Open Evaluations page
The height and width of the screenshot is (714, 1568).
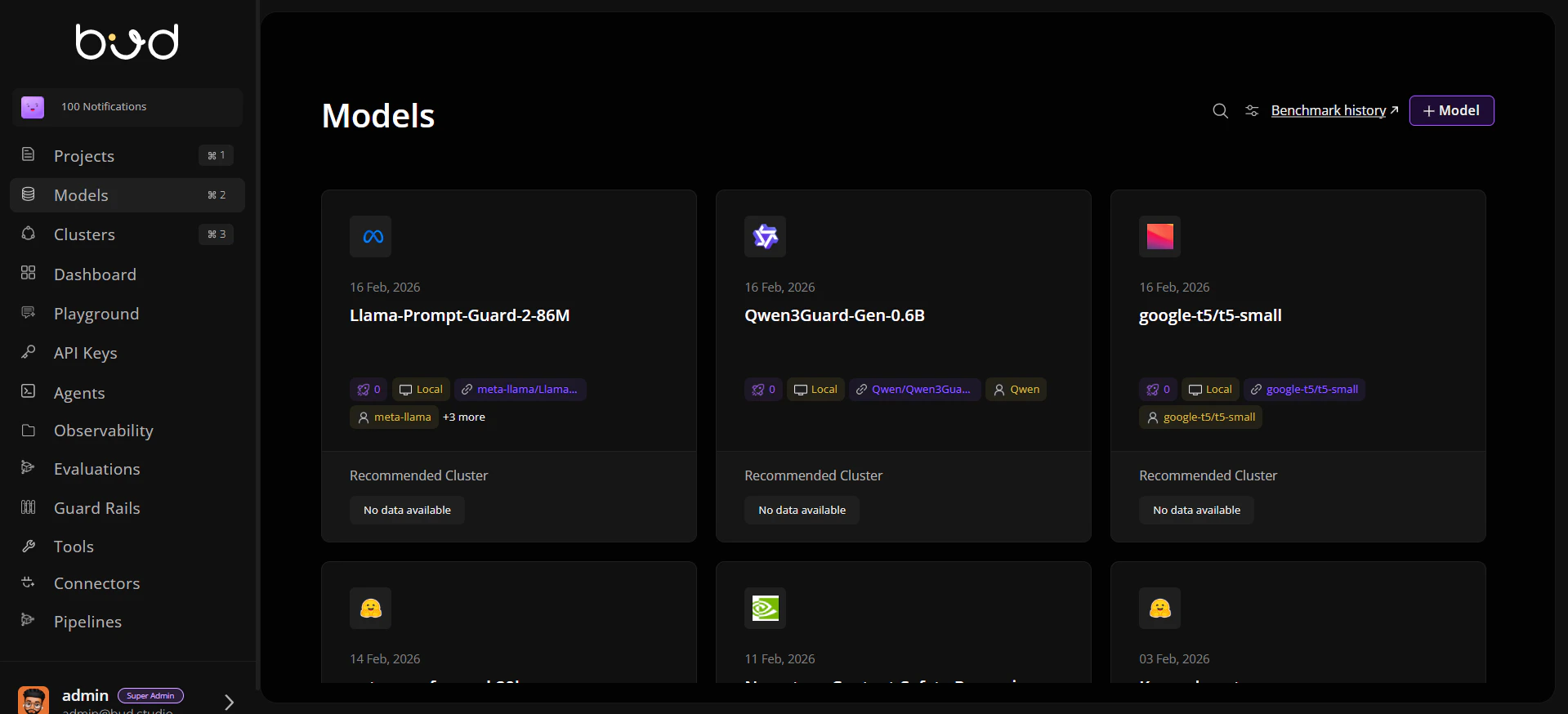(x=127, y=469)
